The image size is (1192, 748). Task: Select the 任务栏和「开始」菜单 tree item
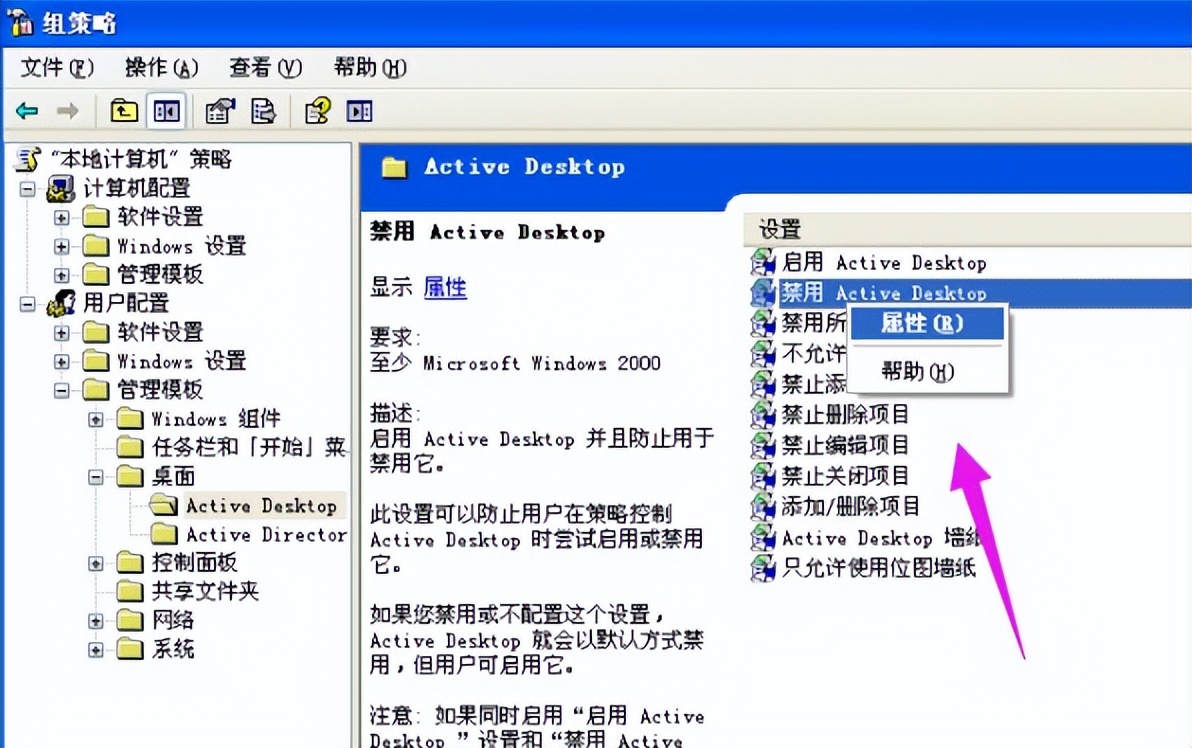coord(249,447)
